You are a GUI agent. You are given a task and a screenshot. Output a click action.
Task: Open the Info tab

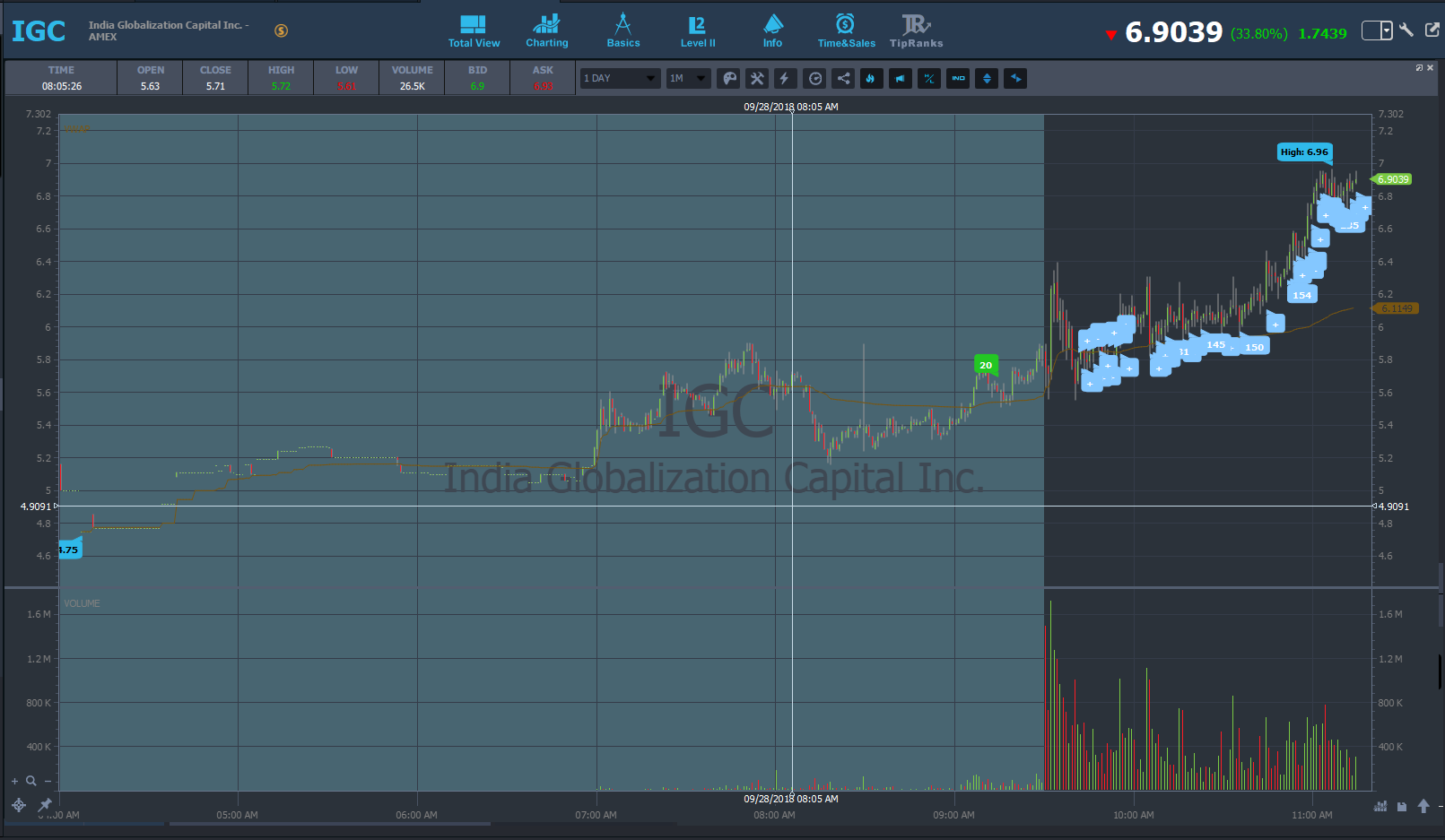pos(772,30)
